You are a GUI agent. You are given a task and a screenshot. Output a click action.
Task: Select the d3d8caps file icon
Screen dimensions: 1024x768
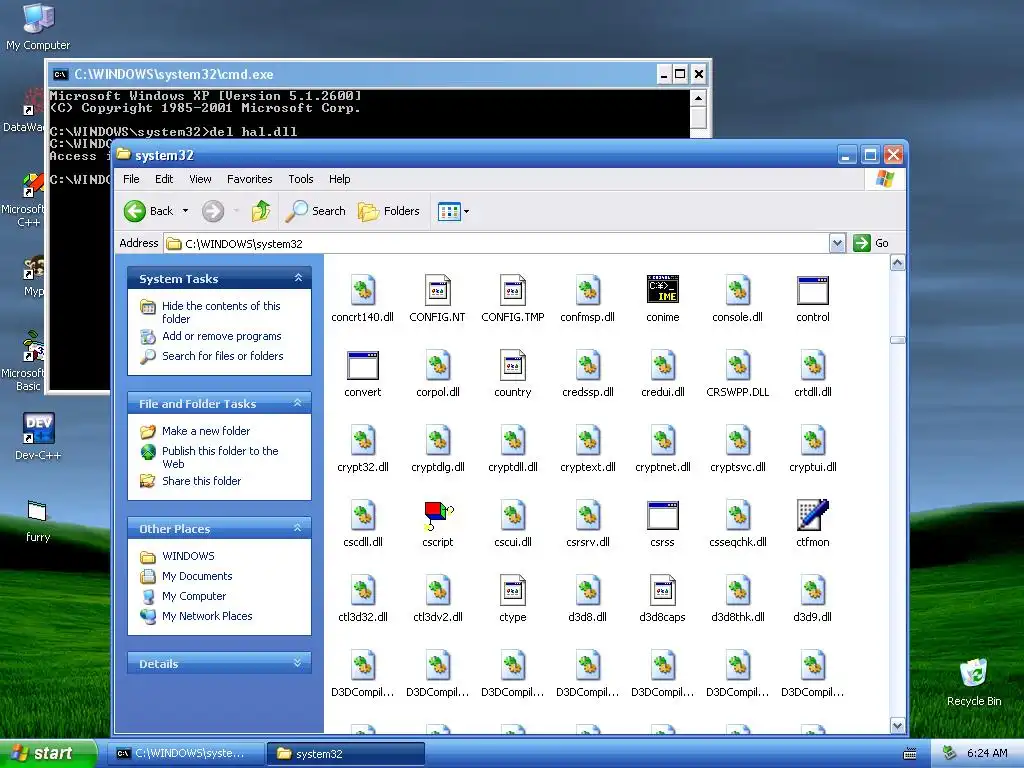(x=662, y=590)
